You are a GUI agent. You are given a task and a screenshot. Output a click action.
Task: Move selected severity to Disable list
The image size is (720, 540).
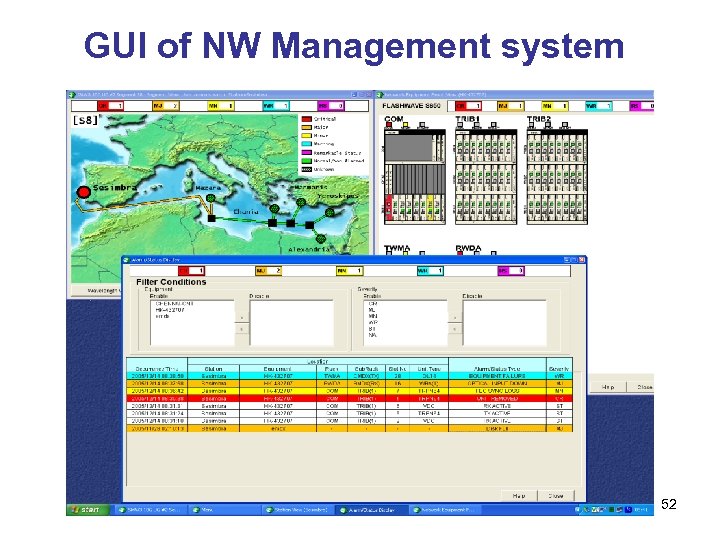pos(455,317)
